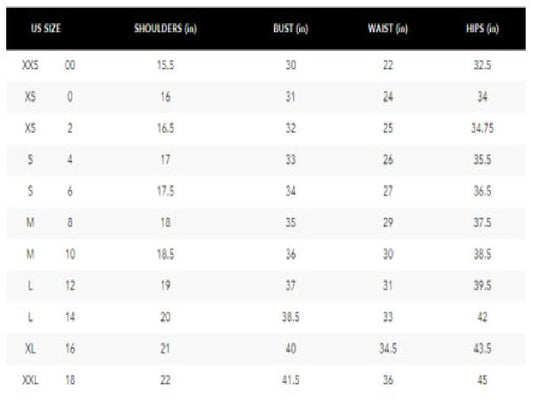Click the US size 18 cell
533x406 pixels.
click(x=70, y=380)
